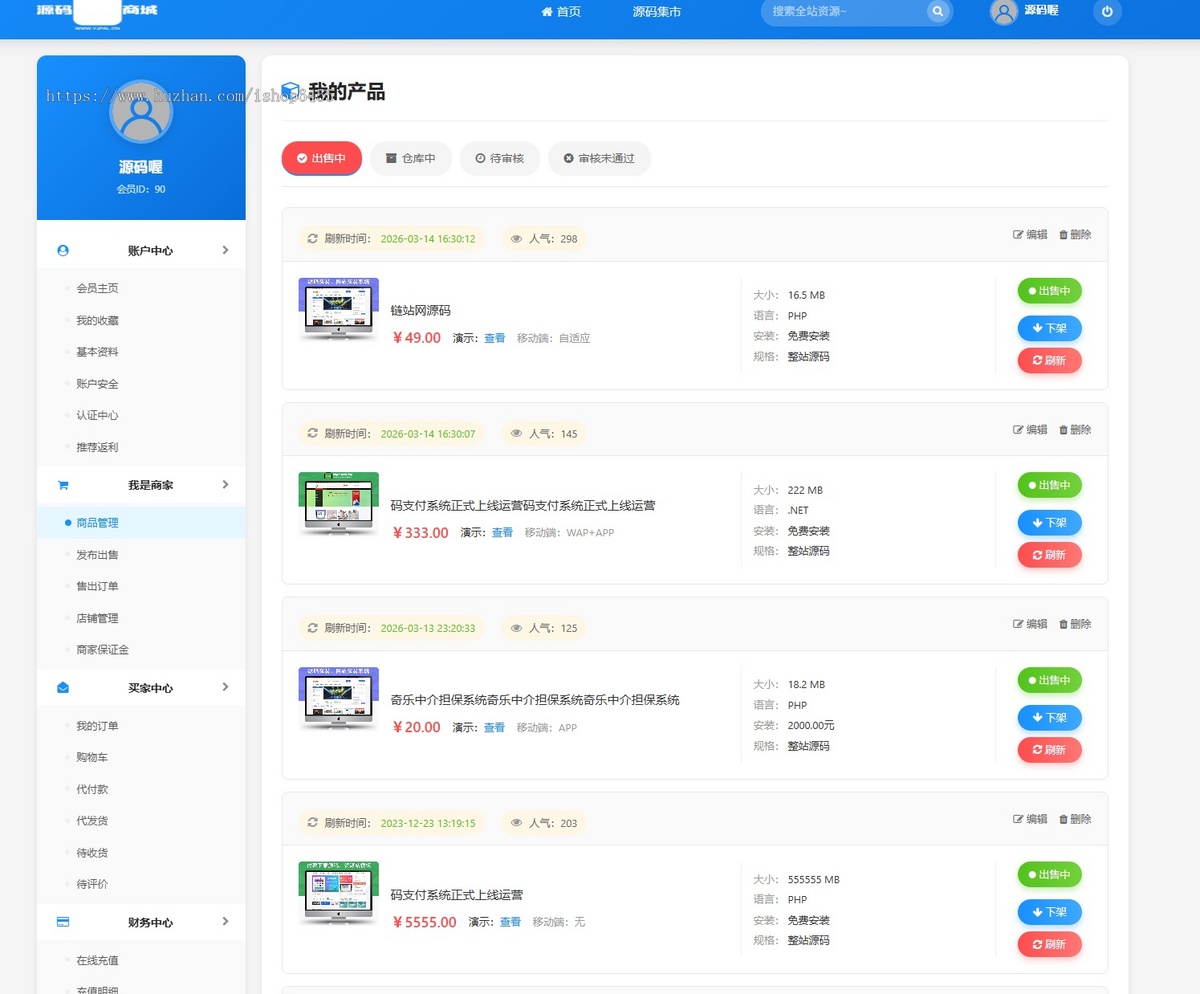Click popularity eye icon showing 145
The width and height of the screenshot is (1200, 994).
pos(517,434)
